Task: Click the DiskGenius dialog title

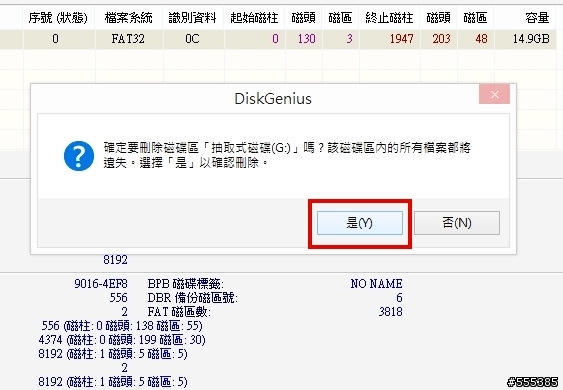Action: (273, 98)
